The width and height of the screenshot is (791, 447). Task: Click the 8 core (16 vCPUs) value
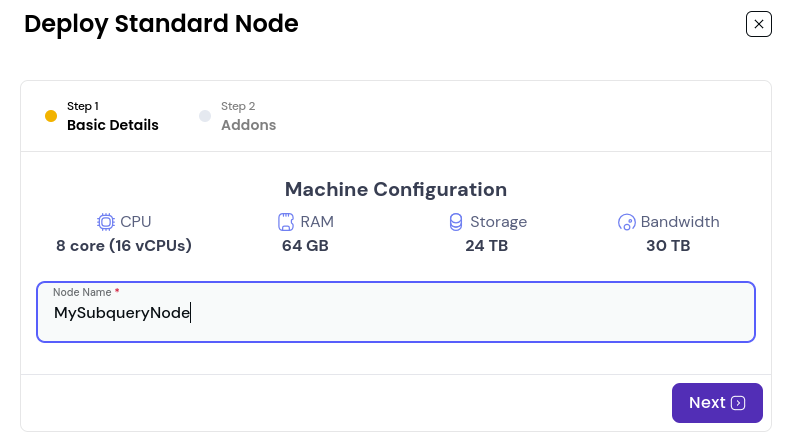124,246
